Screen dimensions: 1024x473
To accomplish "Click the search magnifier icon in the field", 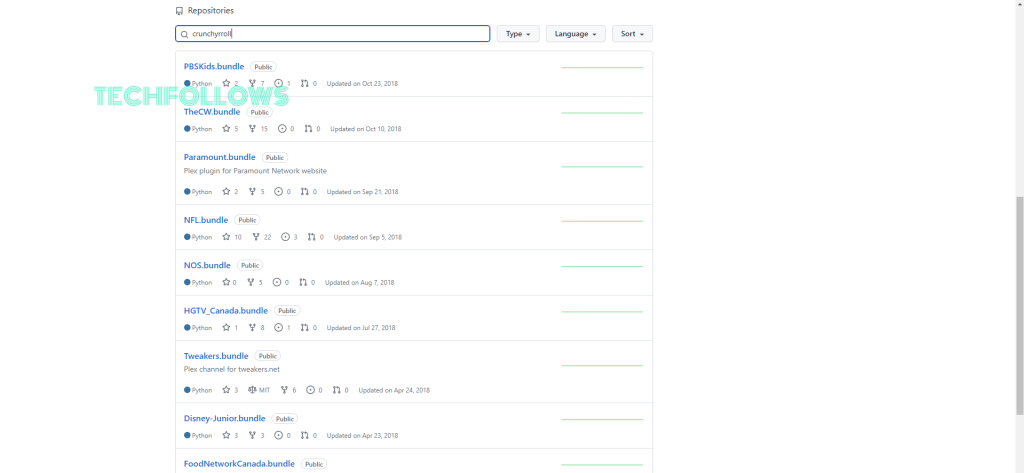I will (x=184, y=34).
